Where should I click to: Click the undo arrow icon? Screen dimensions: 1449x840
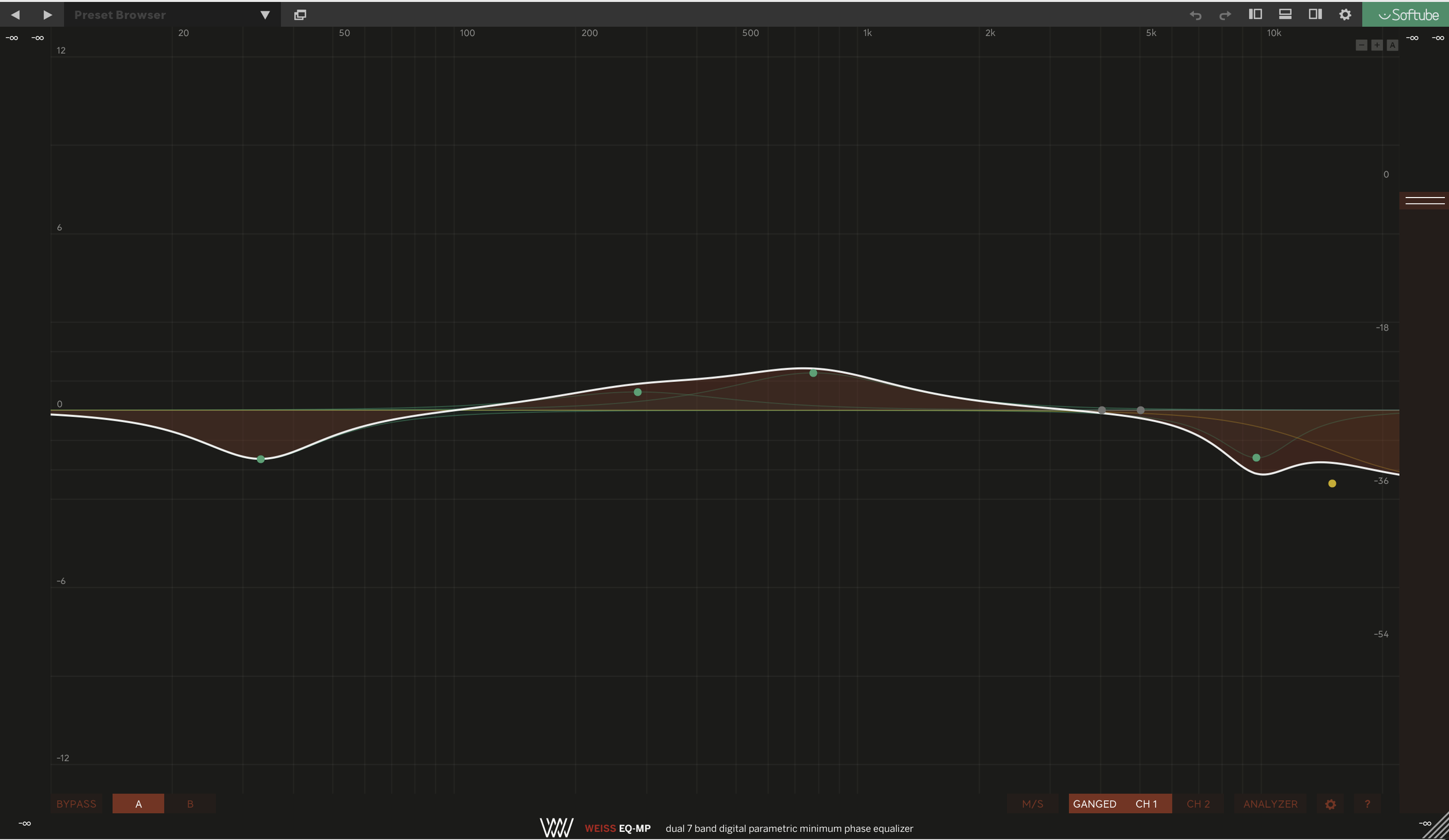1195,15
